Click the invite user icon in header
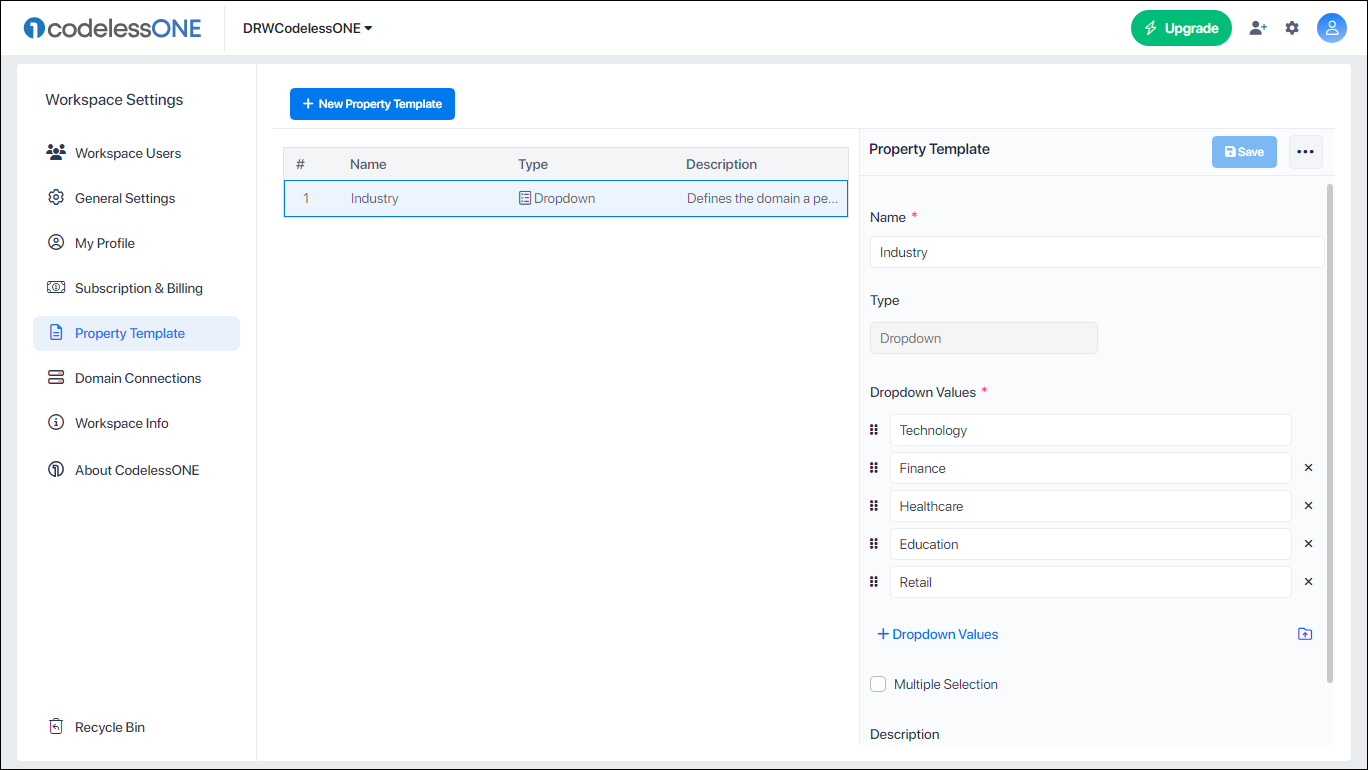 point(1258,28)
